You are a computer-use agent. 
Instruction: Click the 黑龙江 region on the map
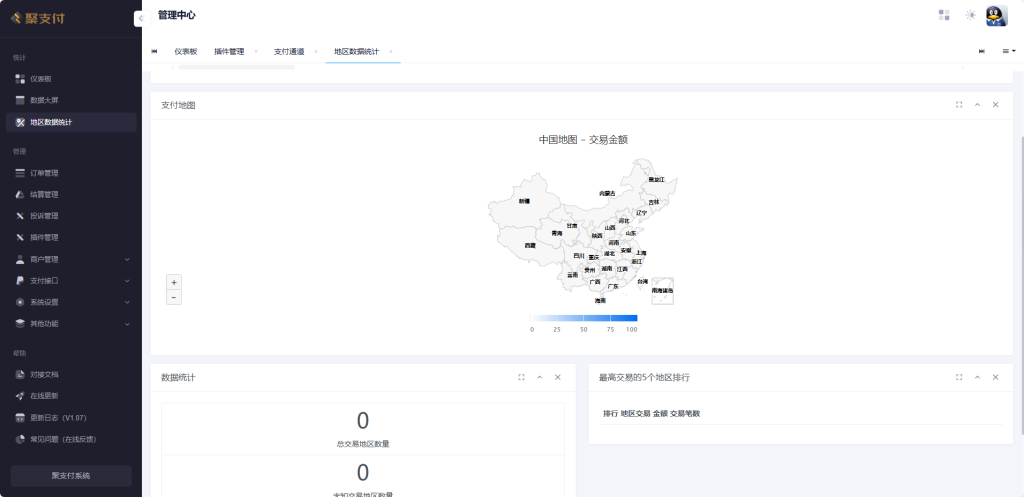coord(656,179)
